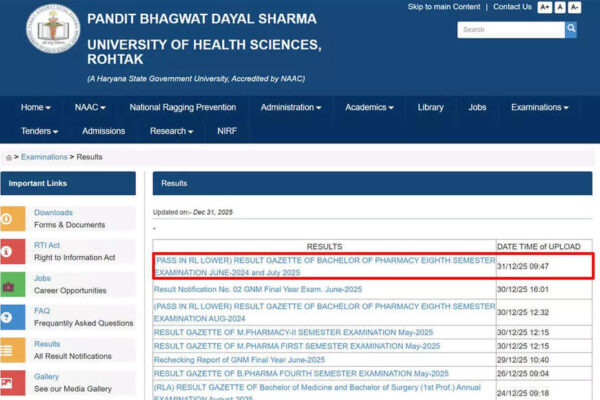Increase font size with A+ button
This screenshot has height=400, width=600.
(x=545, y=7)
